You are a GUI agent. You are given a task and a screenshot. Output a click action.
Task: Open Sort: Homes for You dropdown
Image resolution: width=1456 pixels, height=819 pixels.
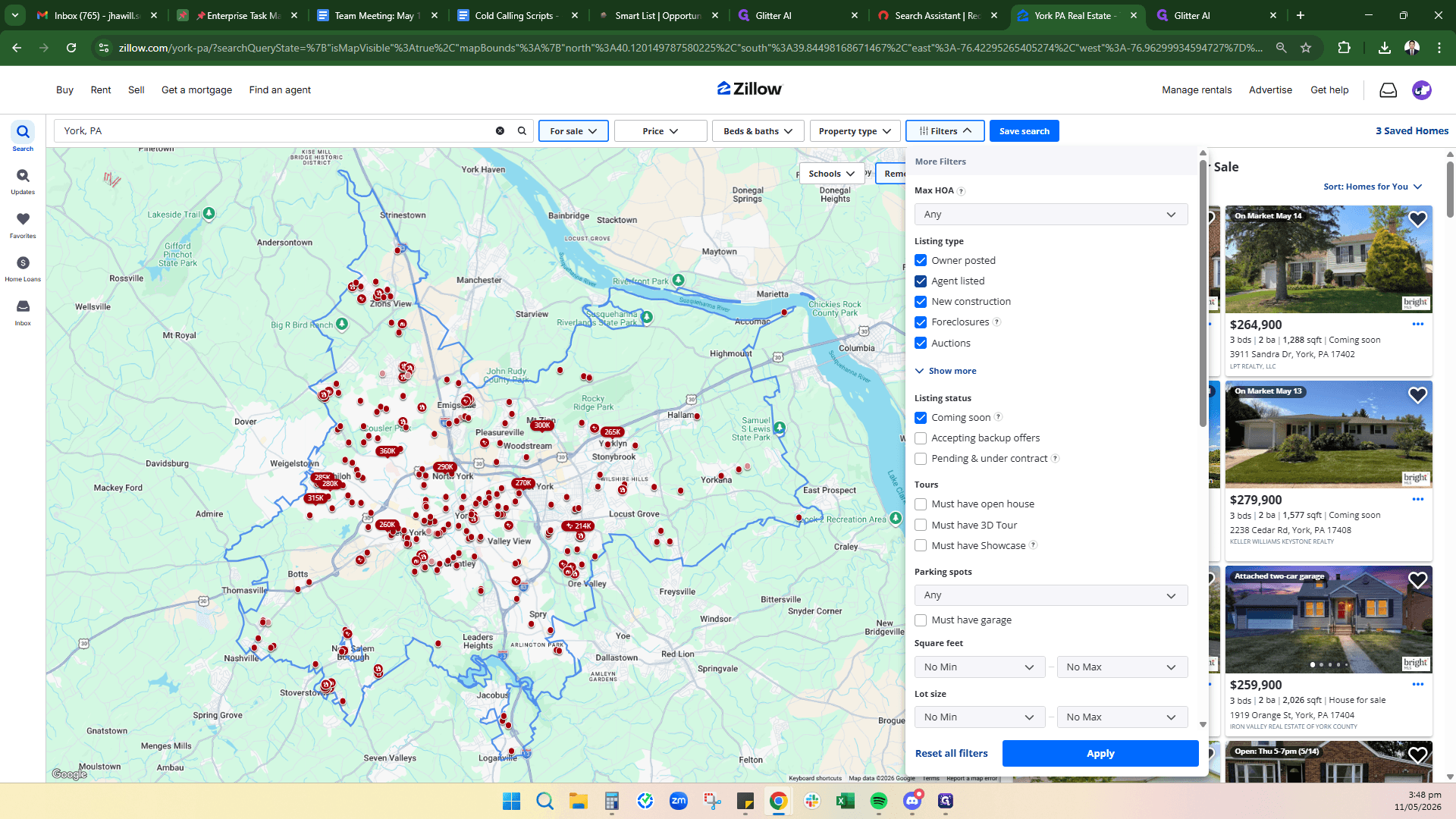[x=1373, y=187]
